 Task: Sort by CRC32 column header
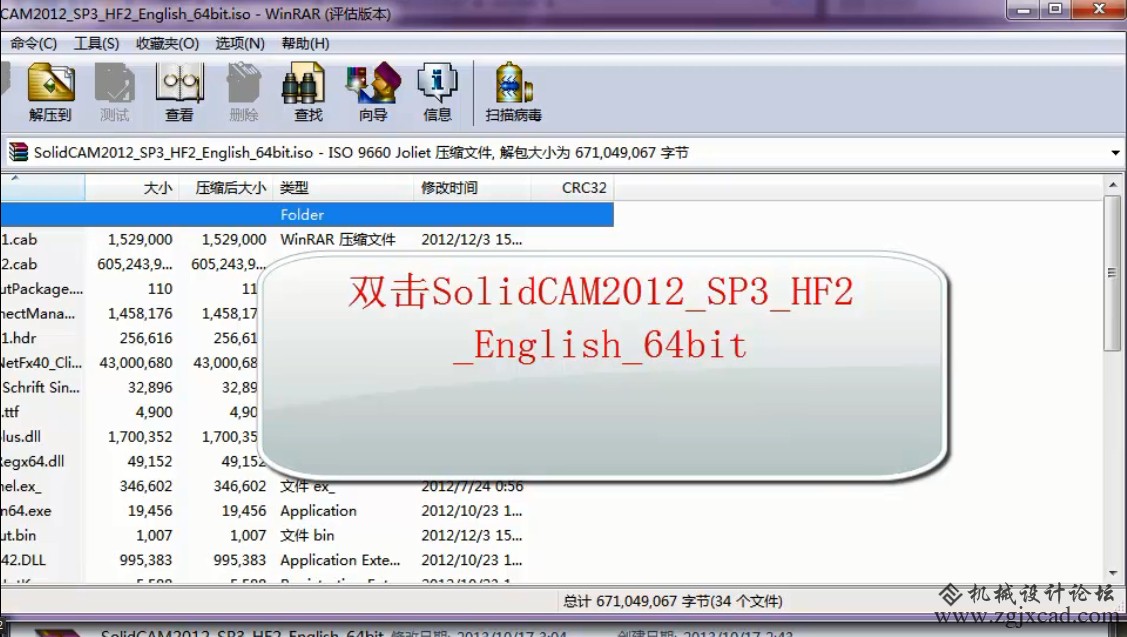(572, 188)
